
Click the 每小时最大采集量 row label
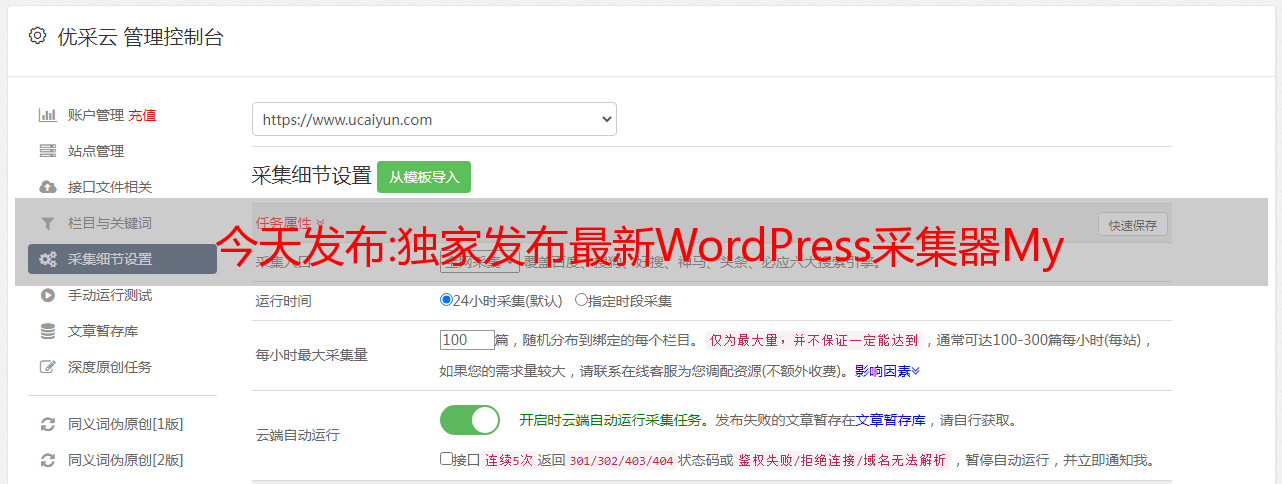(312, 355)
